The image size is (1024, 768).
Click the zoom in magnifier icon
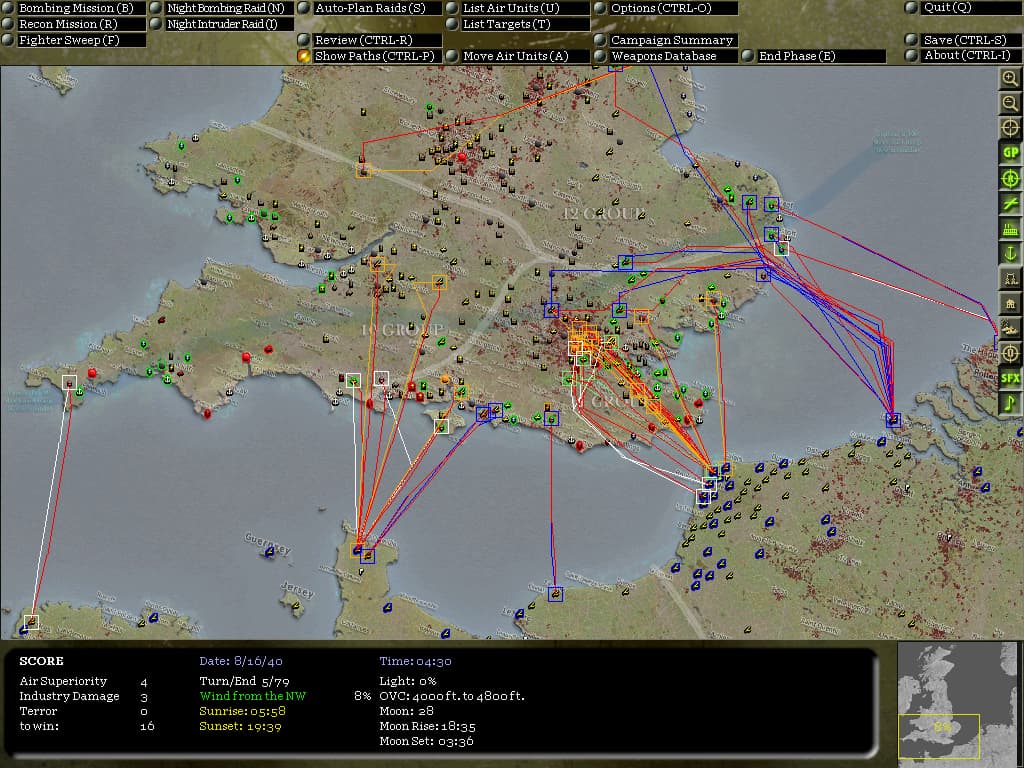pos(1010,79)
